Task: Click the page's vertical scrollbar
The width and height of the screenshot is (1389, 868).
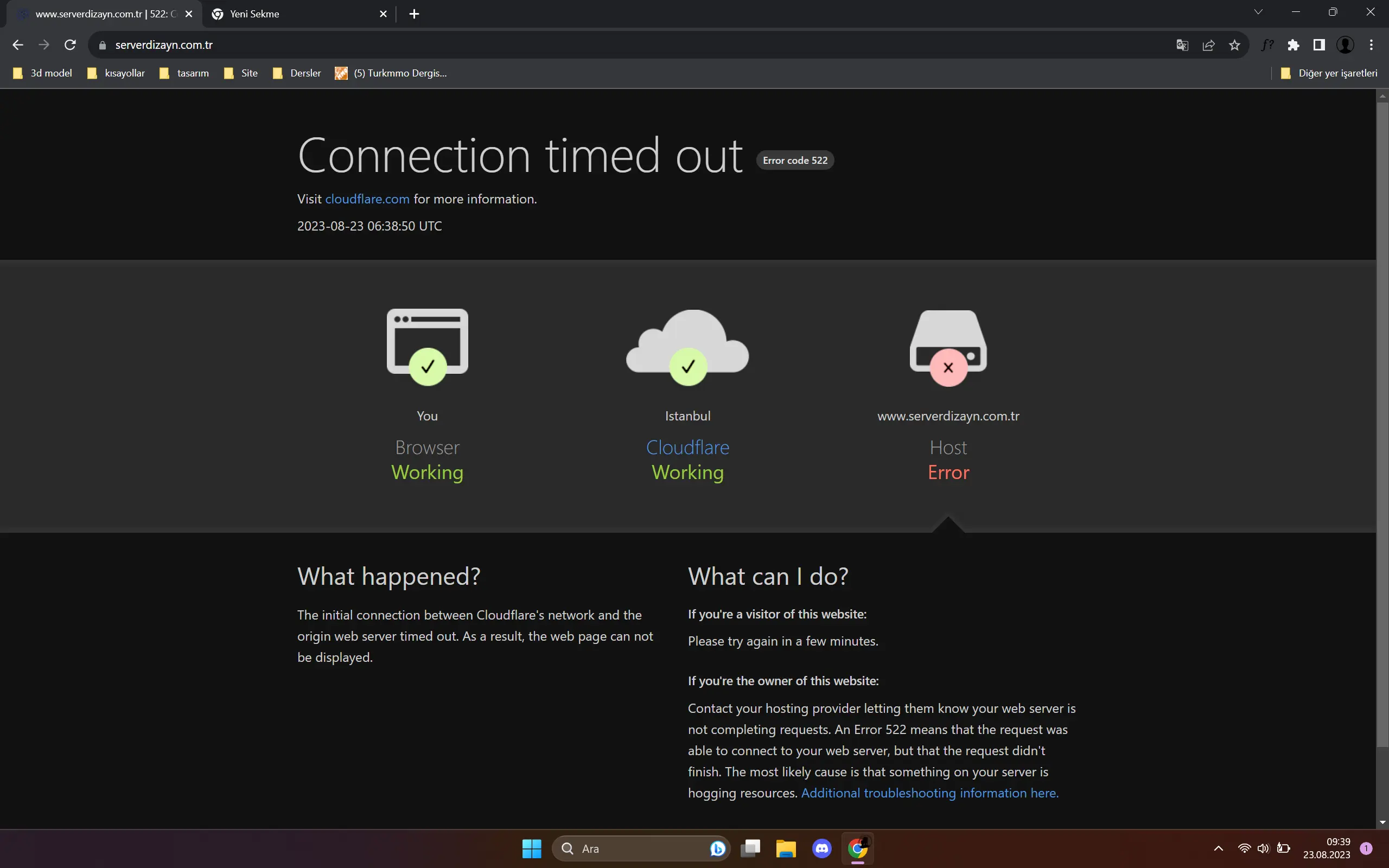Action: click(1382, 425)
